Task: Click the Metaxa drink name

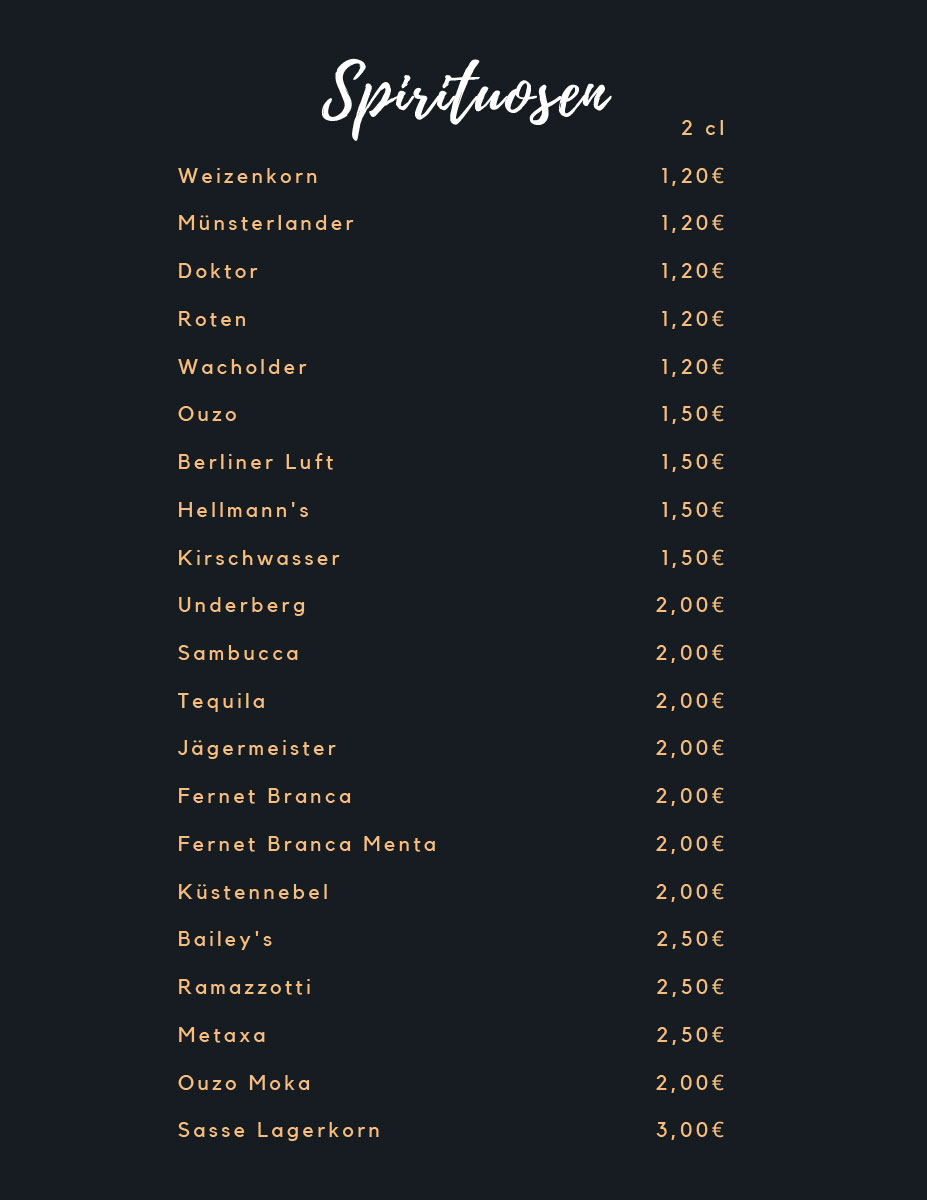Action: [x=222, y=1036]
